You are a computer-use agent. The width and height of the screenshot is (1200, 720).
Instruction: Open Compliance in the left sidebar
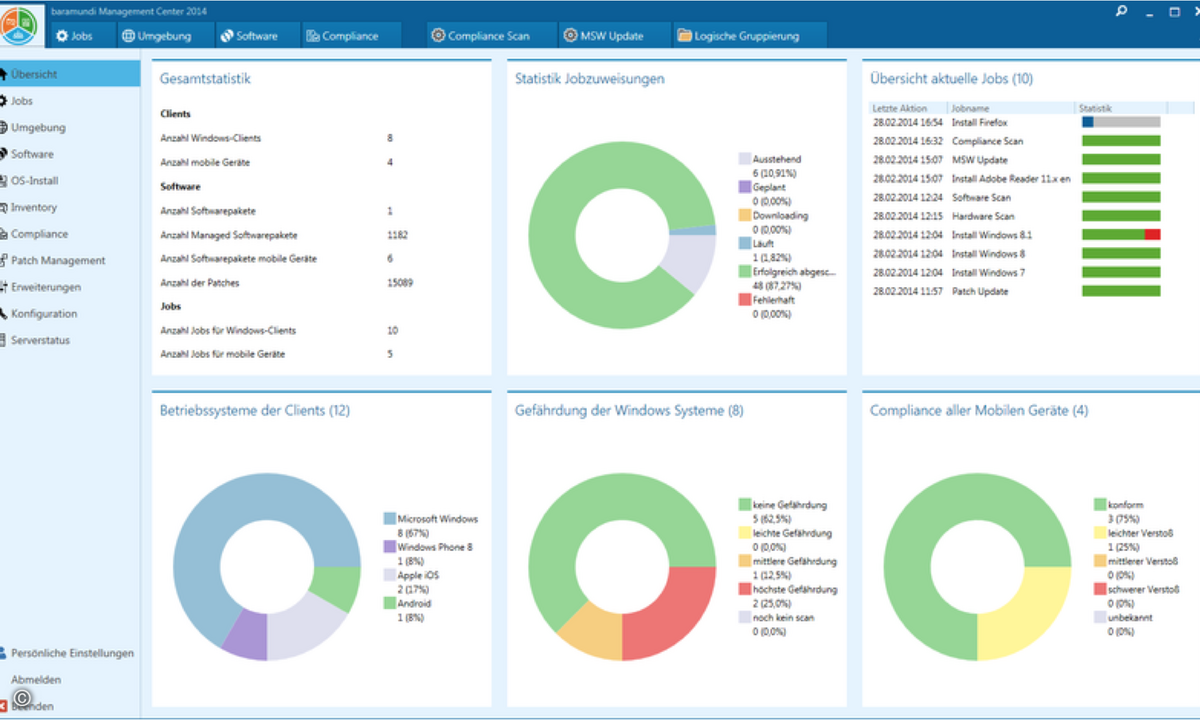point(70,234)
